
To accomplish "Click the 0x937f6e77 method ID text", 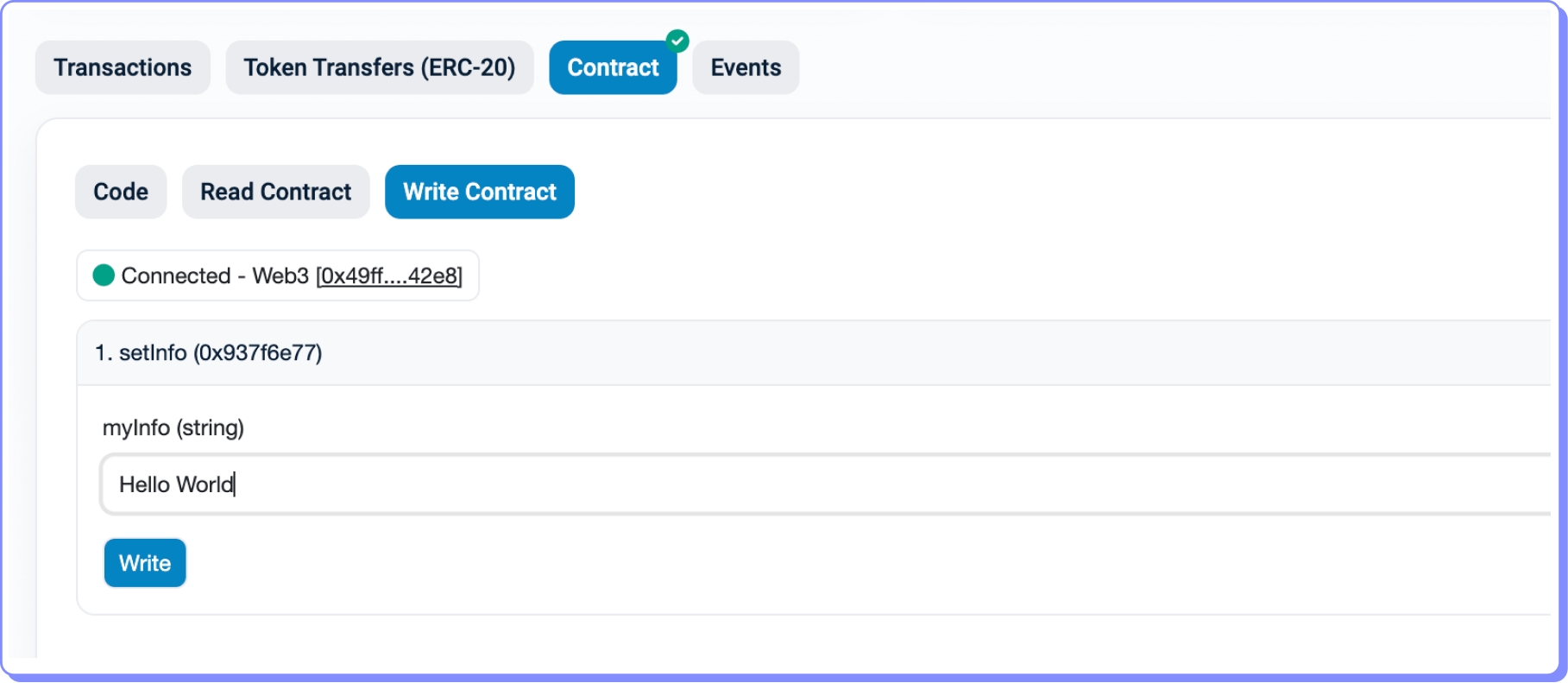I will coord(257,353).
